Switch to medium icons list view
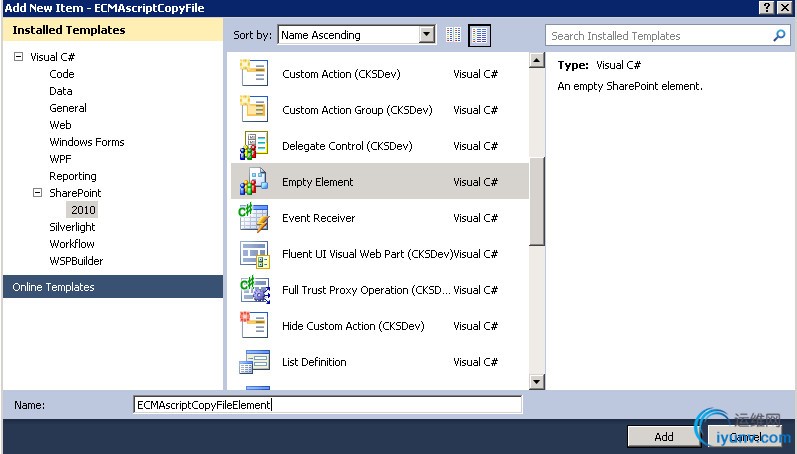This screenshot has width=797, height=454. tap(479, 35)
